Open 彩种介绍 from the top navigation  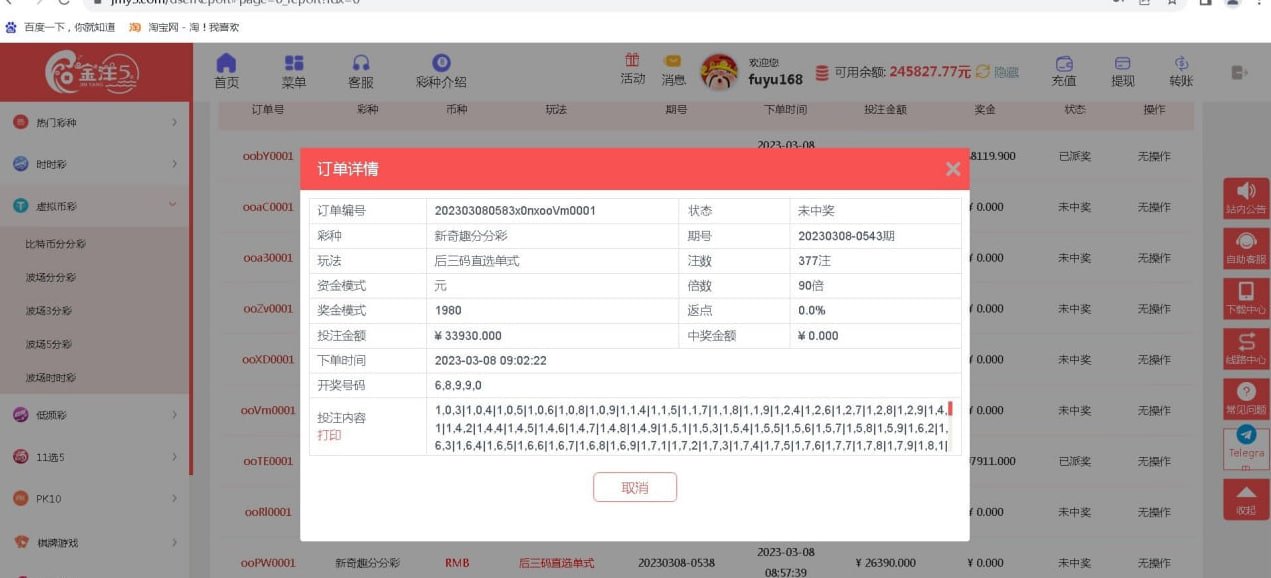[440, 70]
